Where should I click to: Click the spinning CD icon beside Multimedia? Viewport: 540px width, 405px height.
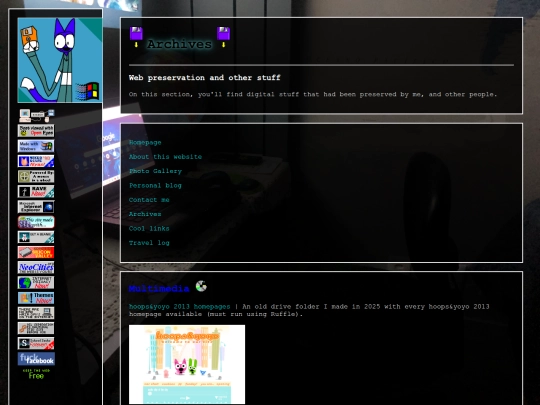[x=201, y=286]
